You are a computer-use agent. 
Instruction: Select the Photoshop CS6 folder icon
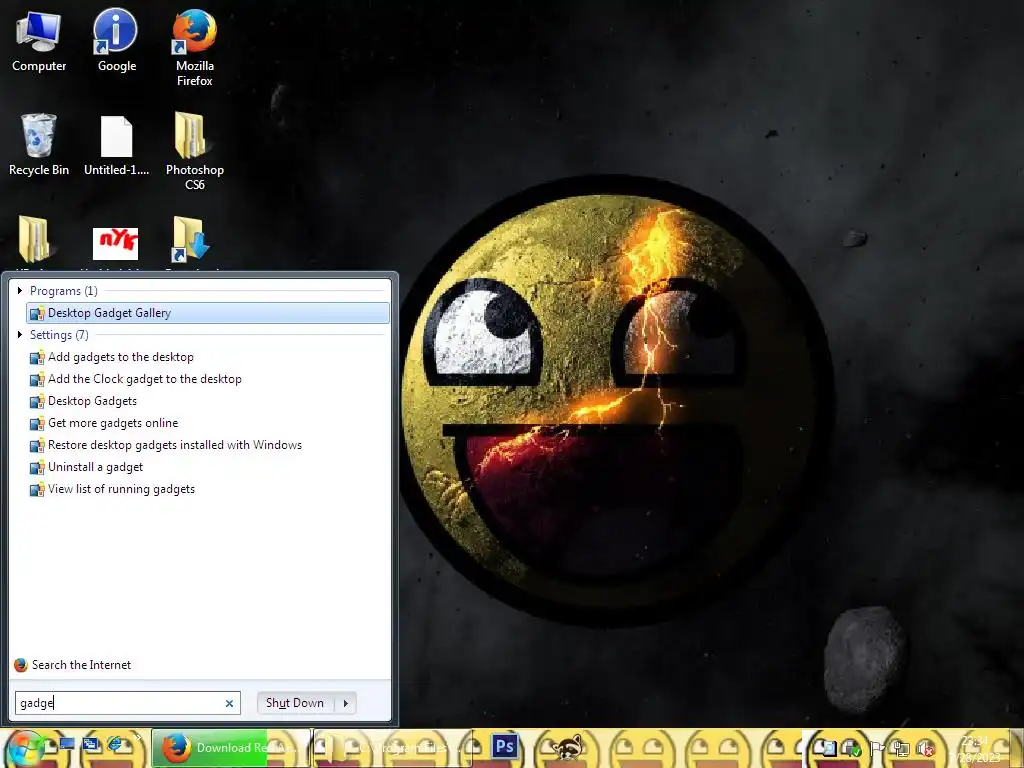194,152
